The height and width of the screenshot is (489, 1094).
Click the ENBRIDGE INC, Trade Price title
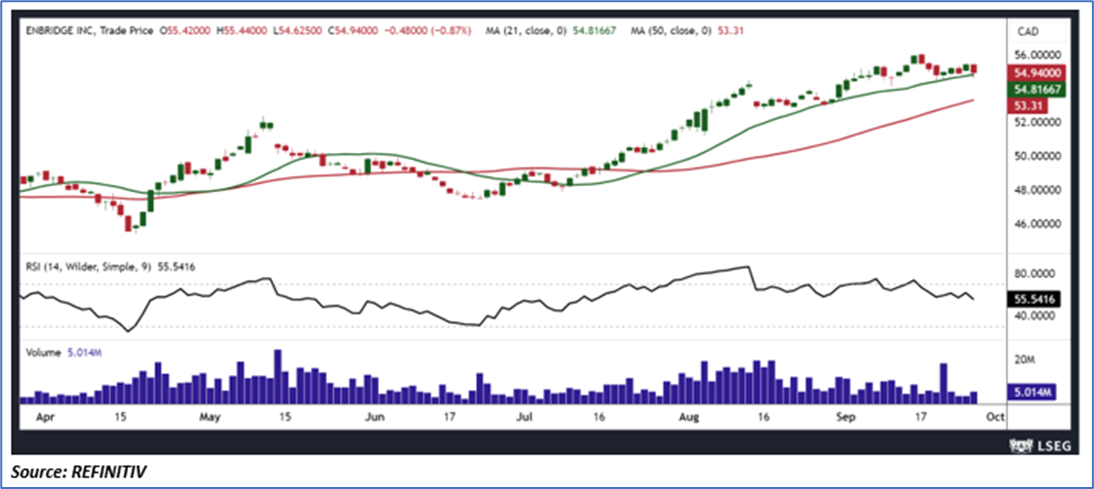click(x=89, y=31)
